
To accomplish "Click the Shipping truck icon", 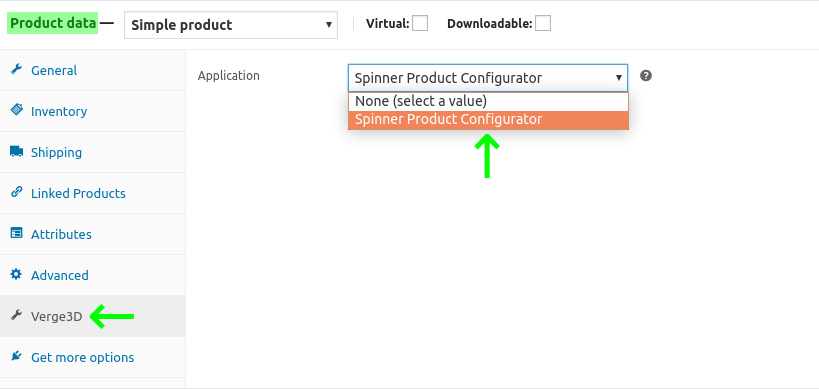I will pyautogui.click(x=16, y=151).
